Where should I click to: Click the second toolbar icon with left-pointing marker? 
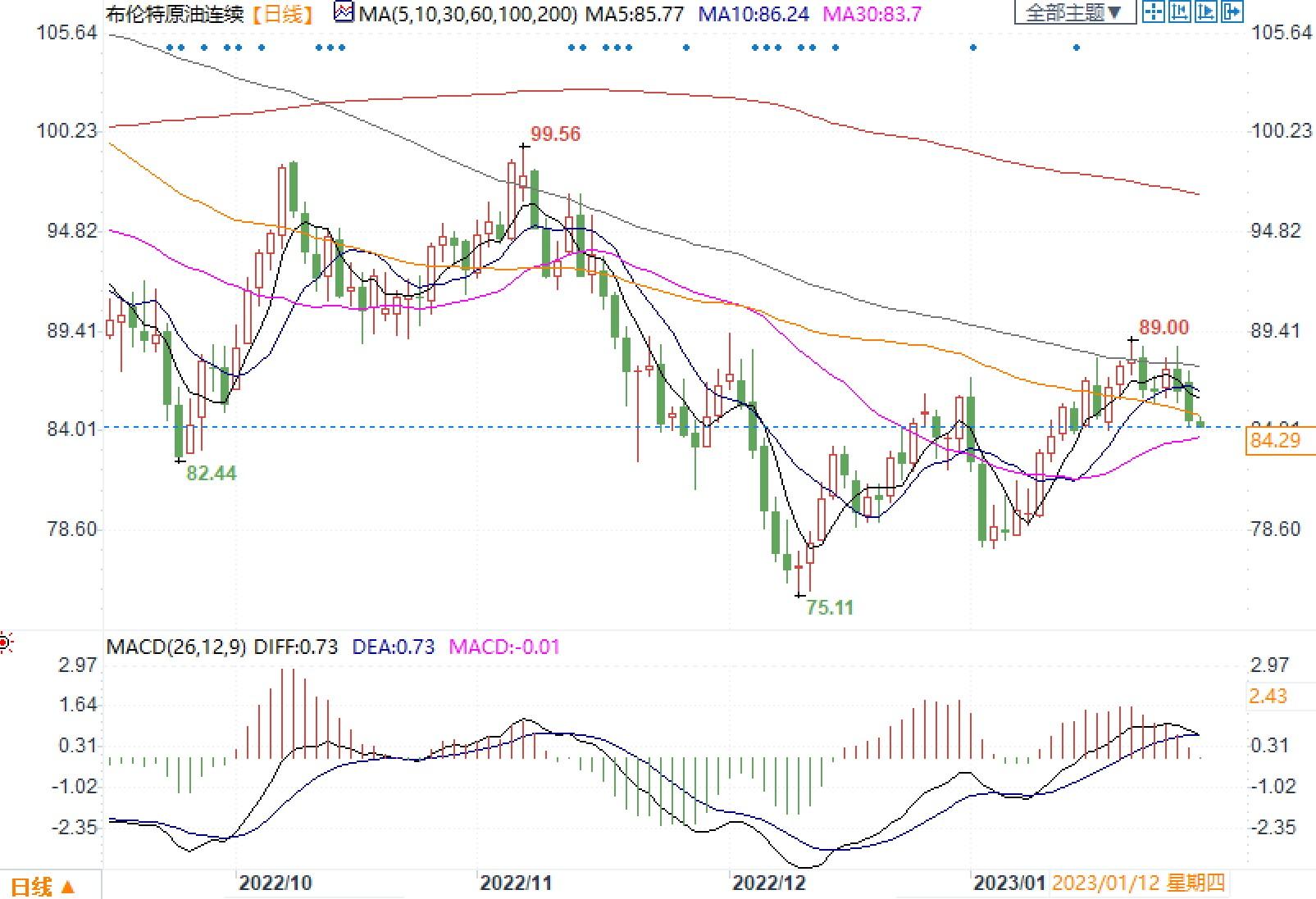pyautogui.click(x=1180, y=11)
